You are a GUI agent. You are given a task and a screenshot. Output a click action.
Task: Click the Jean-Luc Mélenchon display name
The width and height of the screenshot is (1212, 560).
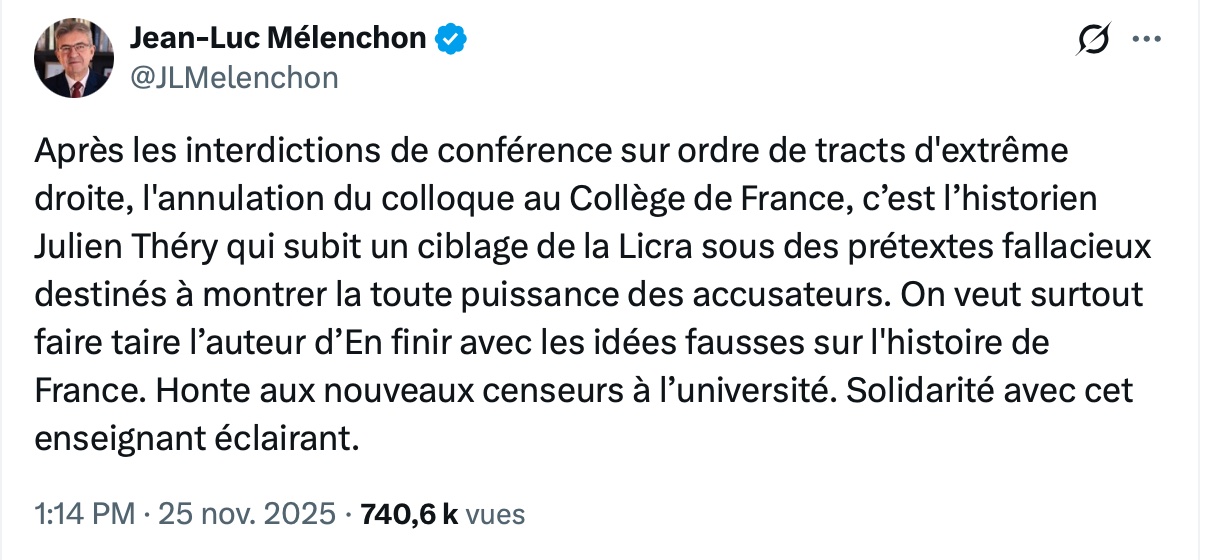(280, 39)
